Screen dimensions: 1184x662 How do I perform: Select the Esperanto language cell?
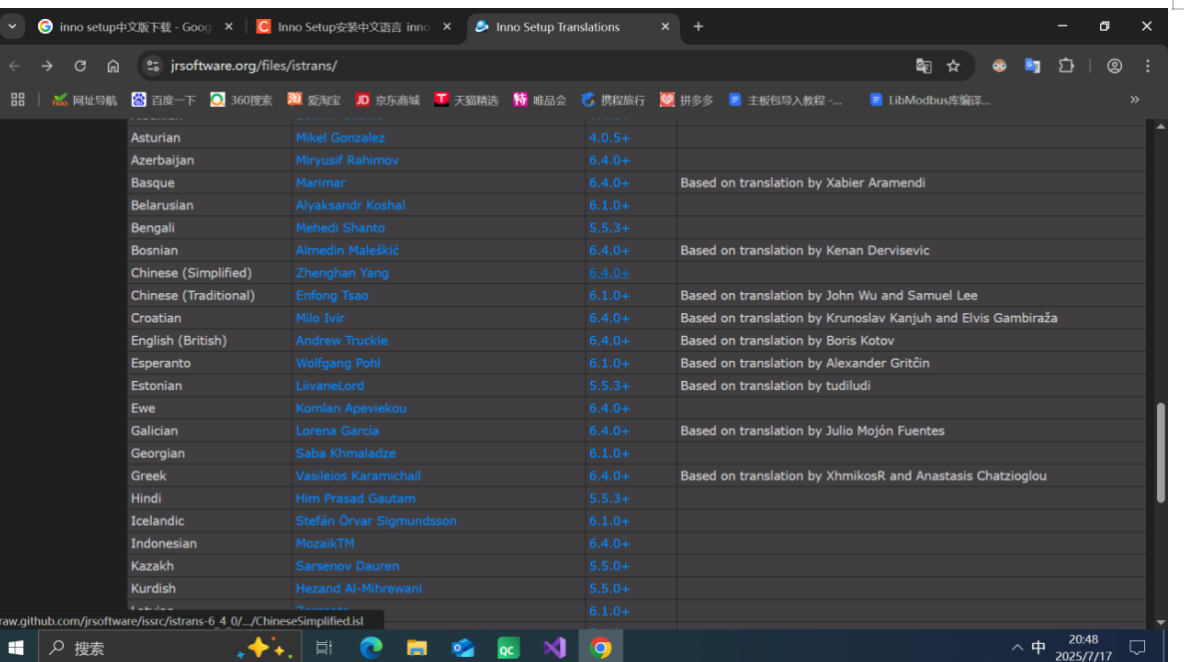(x=209, y=364)
